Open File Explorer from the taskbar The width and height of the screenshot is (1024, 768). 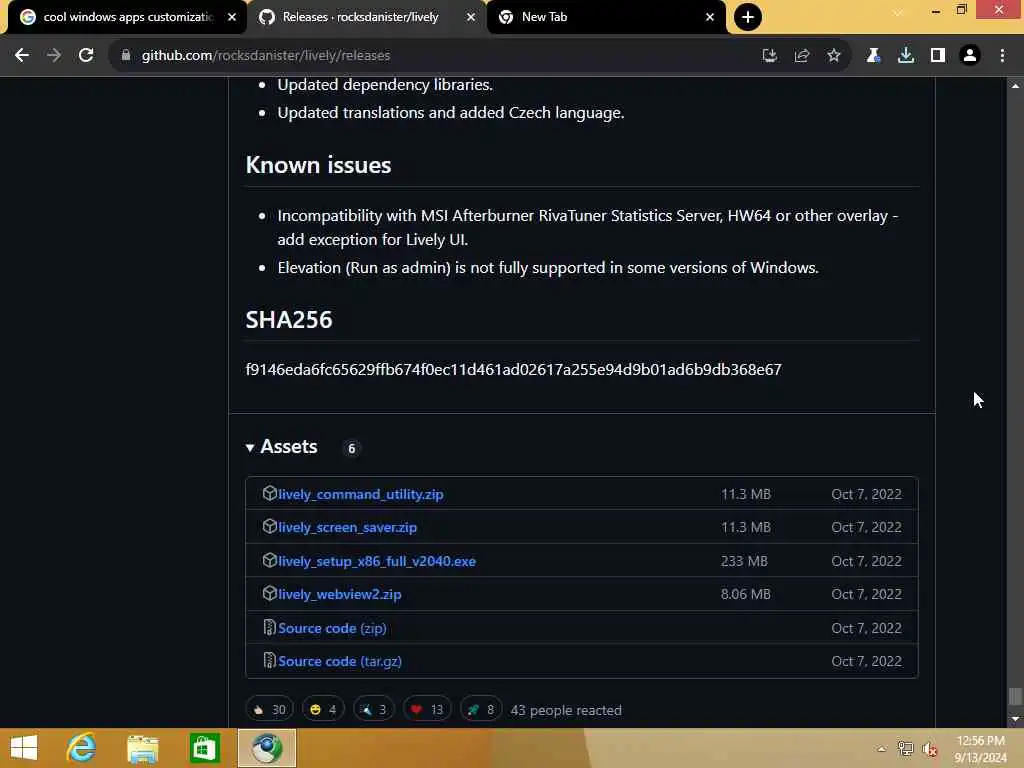[x=142, y=748]
